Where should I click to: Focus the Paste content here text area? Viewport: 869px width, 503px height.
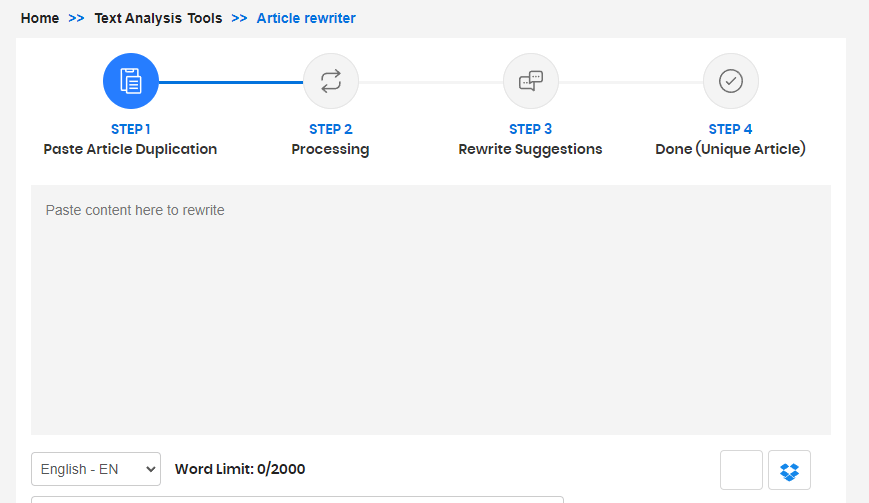point(431,310)
